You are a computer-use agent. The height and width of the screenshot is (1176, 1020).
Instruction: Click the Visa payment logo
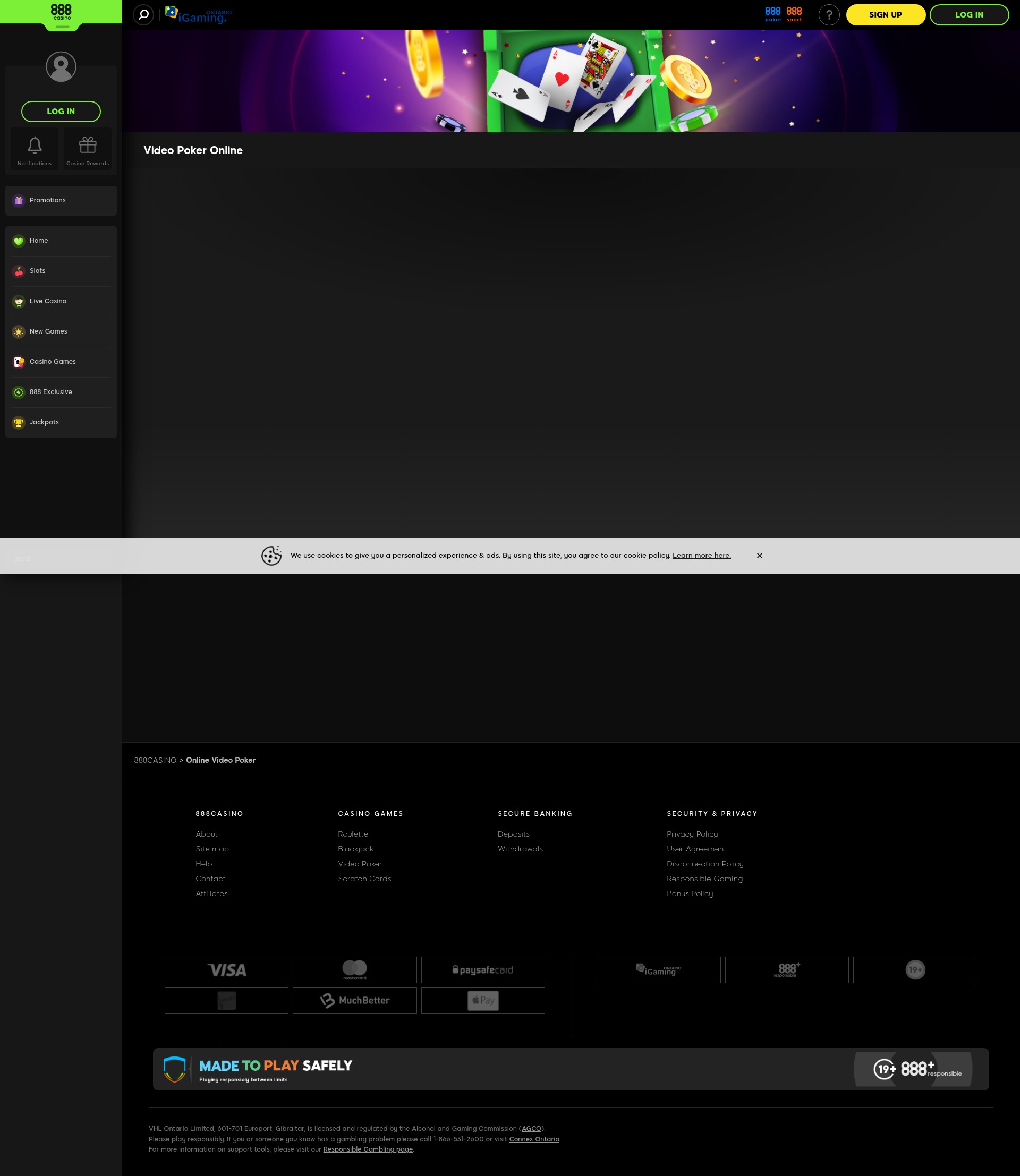(x=226, y=970)
